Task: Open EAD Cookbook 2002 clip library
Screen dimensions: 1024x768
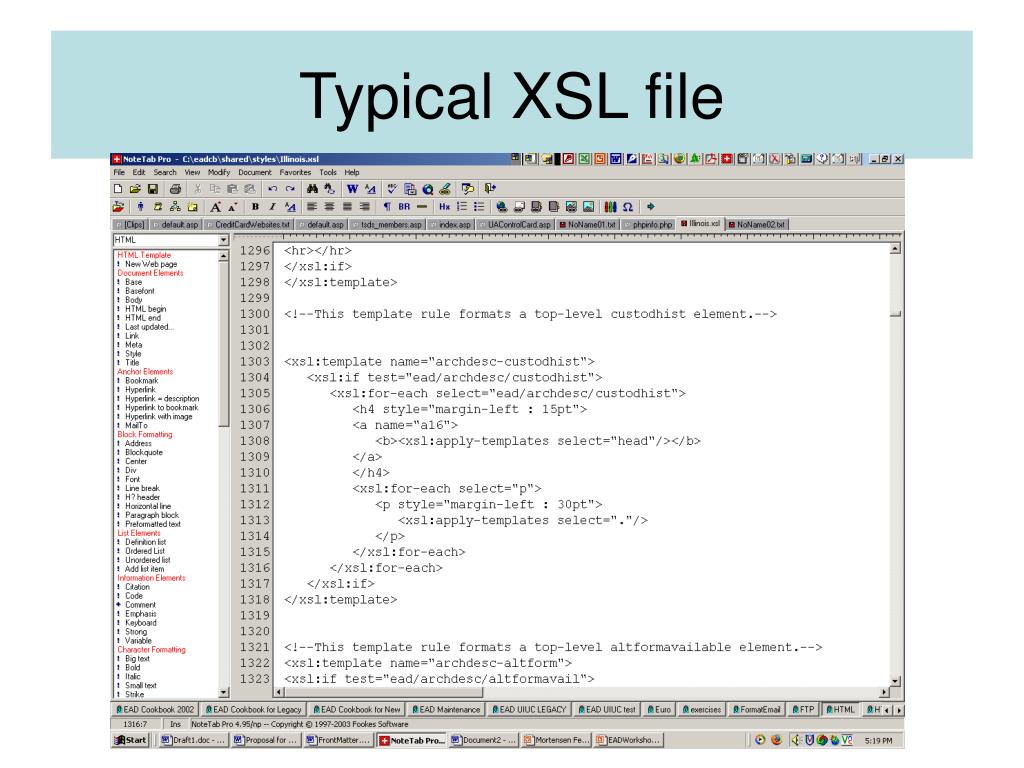Action: 155,710
